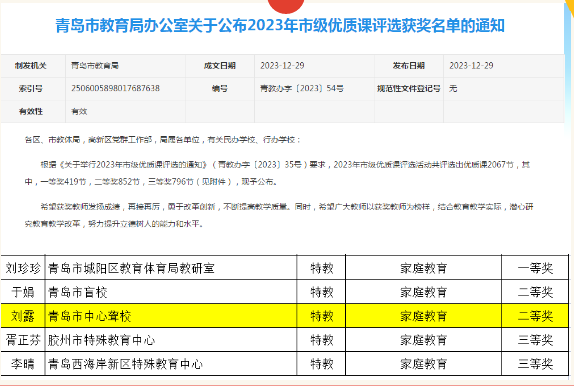Select the name cell 李晴
The image size is (574, 386).
tap(23, 364)
